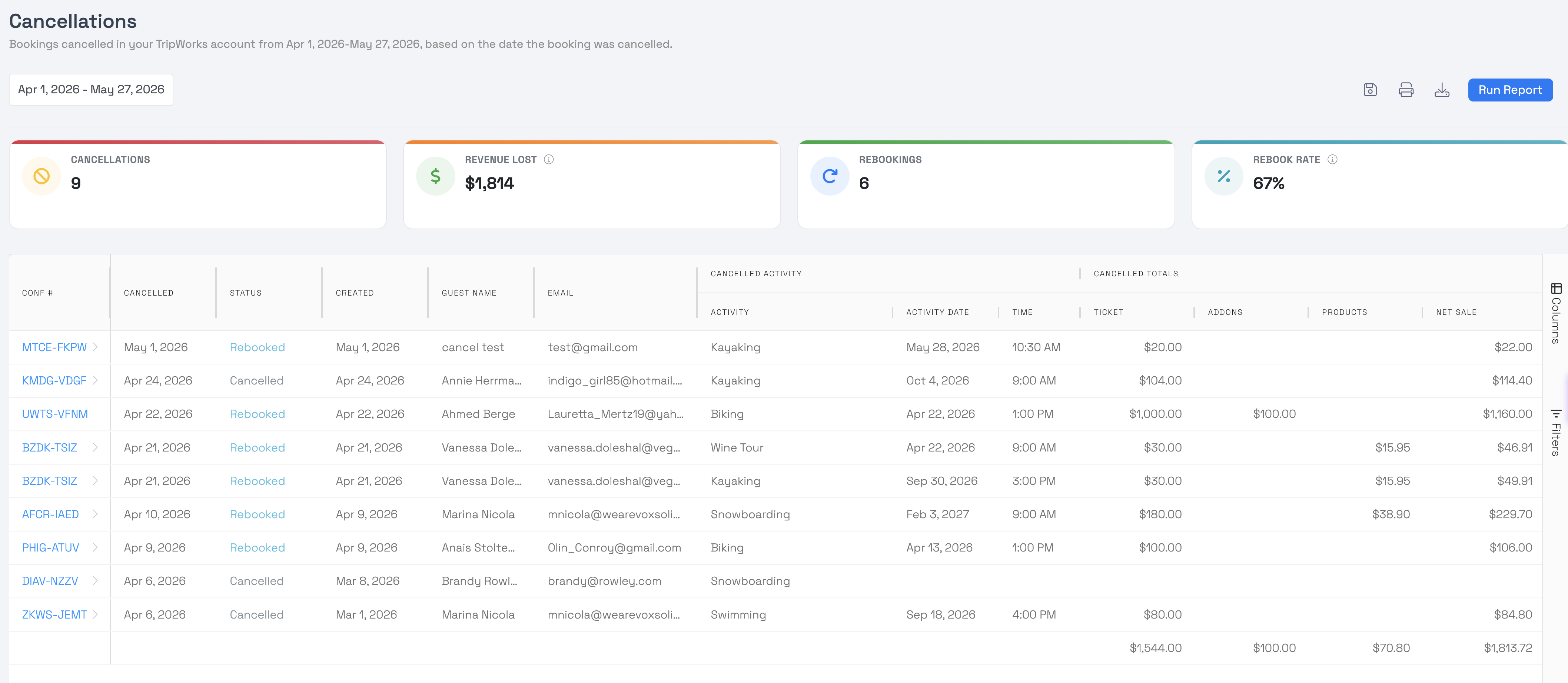Click the Run Report button
This screenshot has height=683, width=1568.
pyautogui.click(x=1509, y=90)
